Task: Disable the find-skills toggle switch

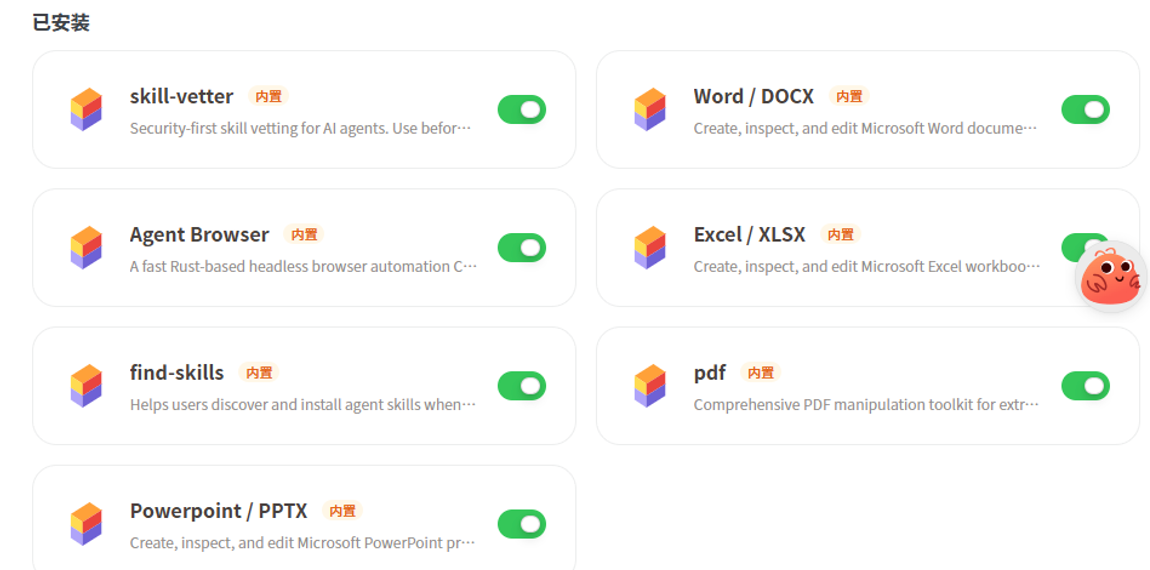Action: (521, 385)
